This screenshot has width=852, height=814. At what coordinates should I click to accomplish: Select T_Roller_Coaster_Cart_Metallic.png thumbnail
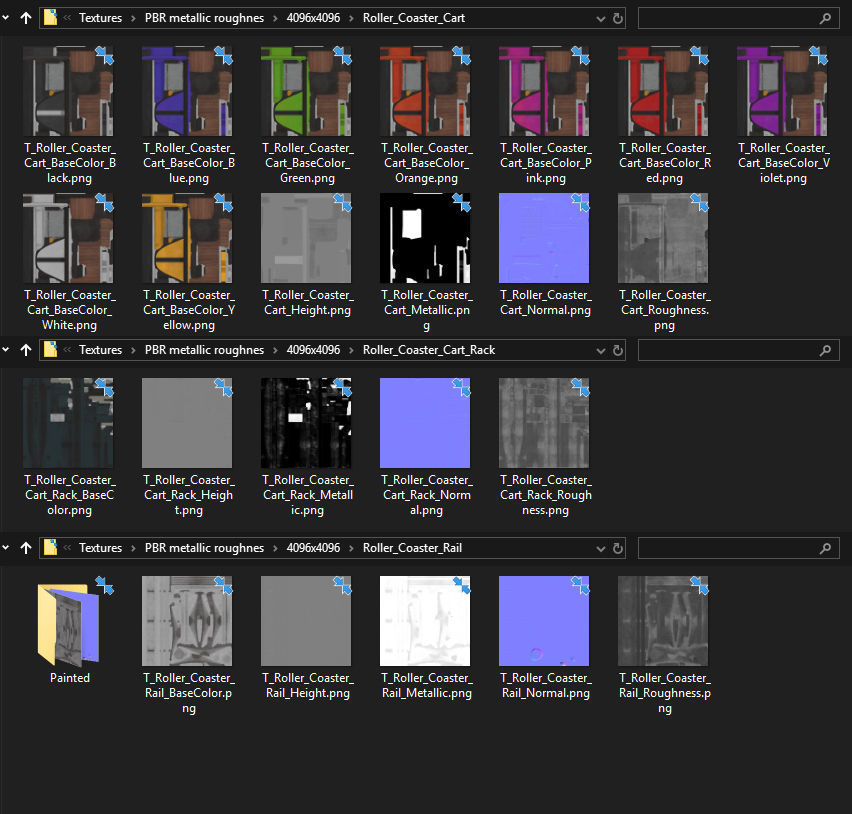[425, 238]
